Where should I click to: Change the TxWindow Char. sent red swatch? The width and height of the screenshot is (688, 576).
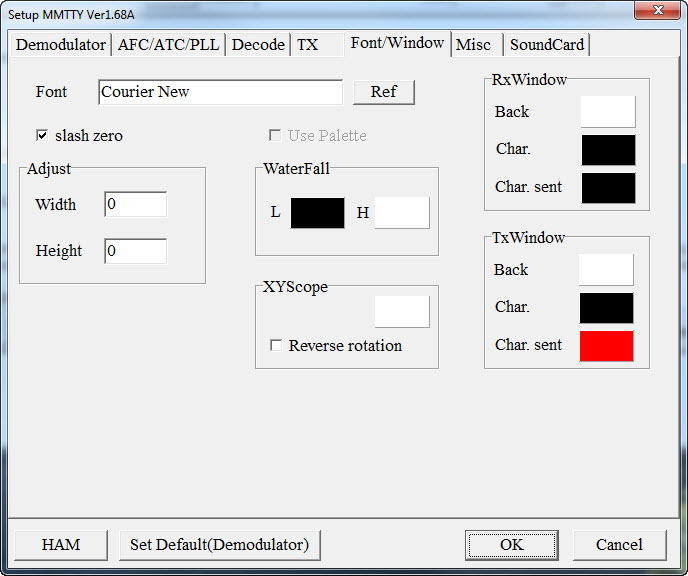607,345
